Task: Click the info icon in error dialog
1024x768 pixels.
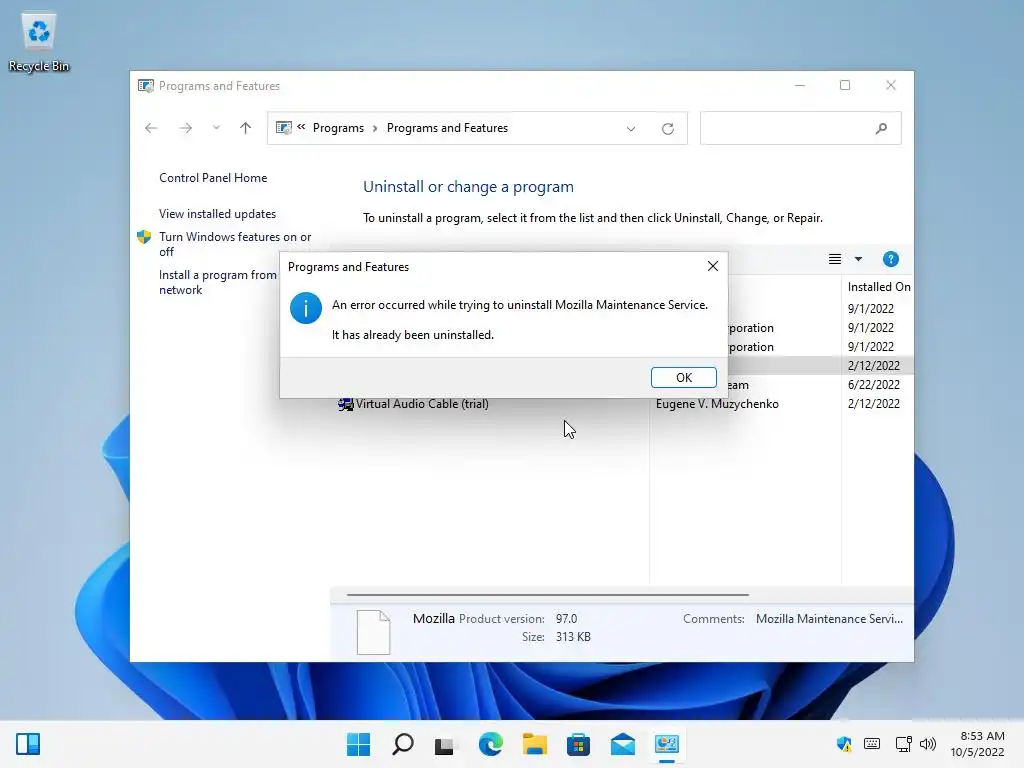Action: (x=306, y=308)
